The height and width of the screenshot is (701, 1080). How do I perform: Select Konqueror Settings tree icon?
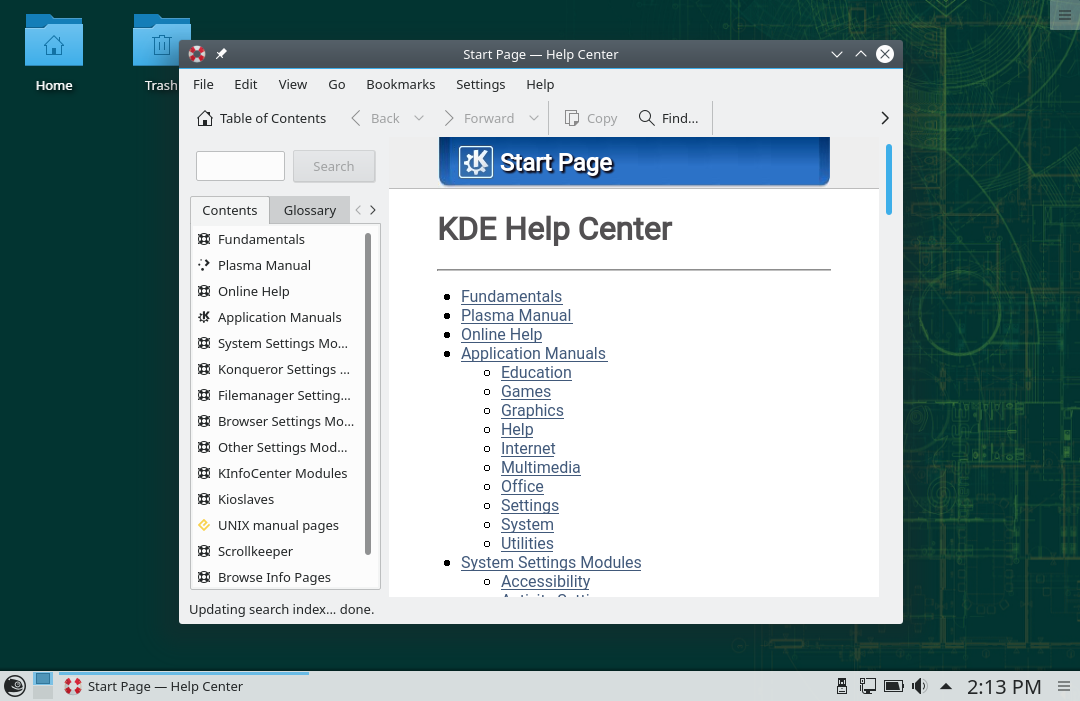tap(204, 369)
